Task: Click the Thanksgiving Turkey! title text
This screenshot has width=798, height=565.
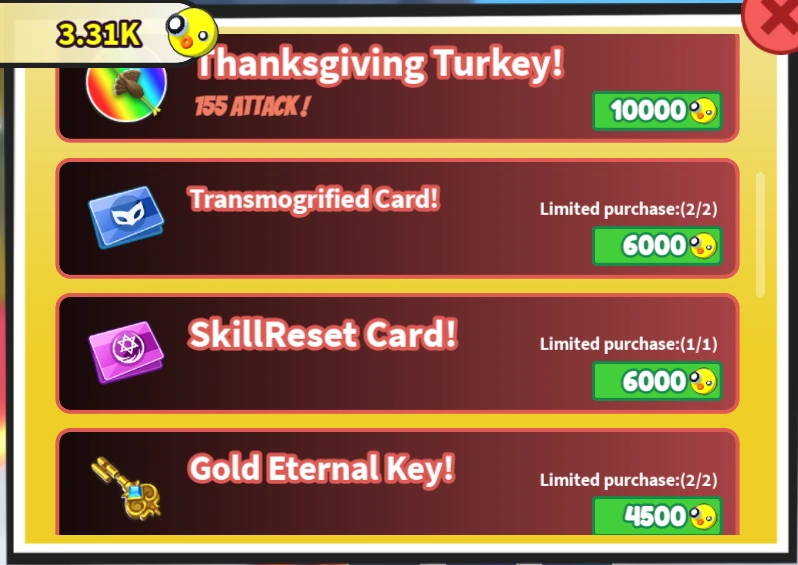Action: [381, 63]
